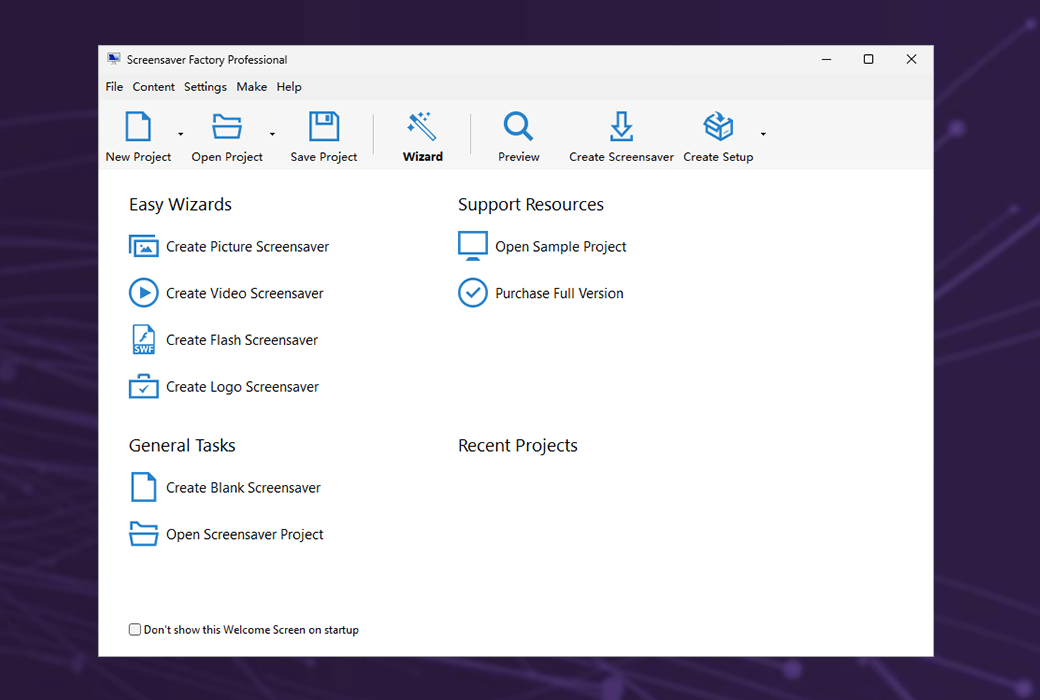This screenshot has height=700, width=1040.
Task: Maximize the Screensaver Factory window
Action: [x=868, y=59]
